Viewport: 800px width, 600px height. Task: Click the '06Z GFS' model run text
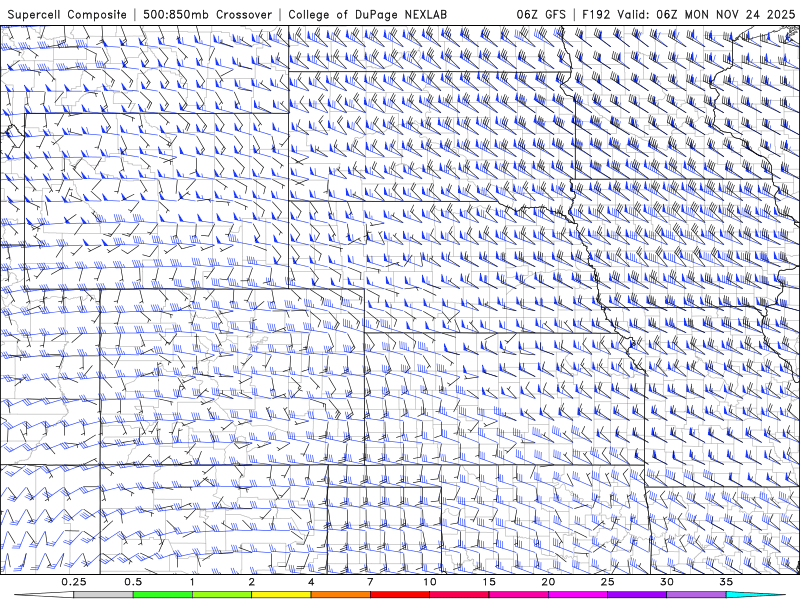(x=541, y=14)
